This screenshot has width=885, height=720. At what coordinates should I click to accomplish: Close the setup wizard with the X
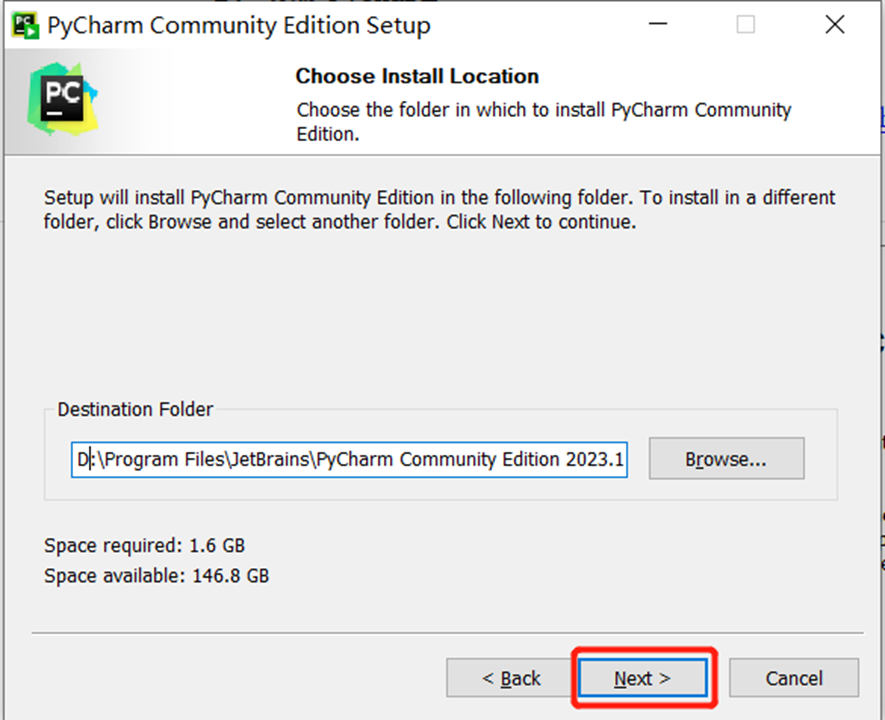[x=834, y=25]
